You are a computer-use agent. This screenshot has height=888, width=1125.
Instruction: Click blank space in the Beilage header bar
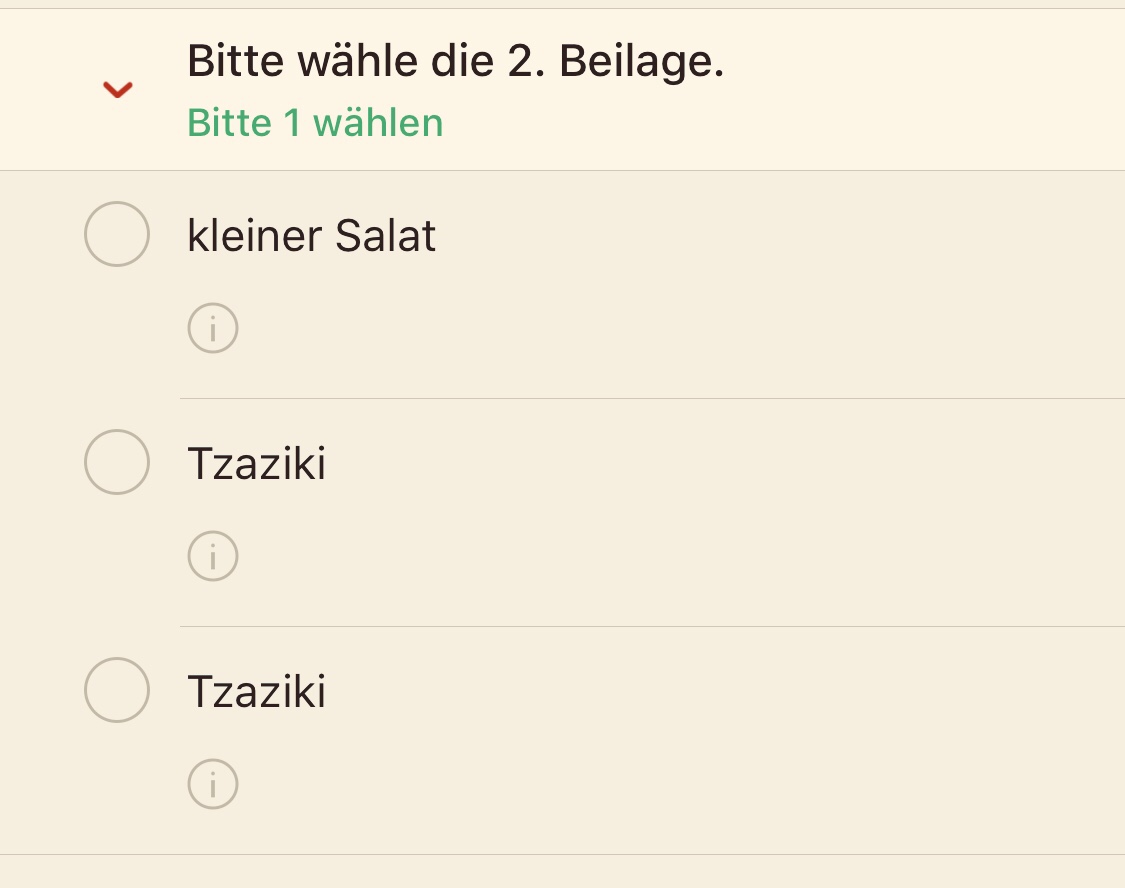pos(900,90)
